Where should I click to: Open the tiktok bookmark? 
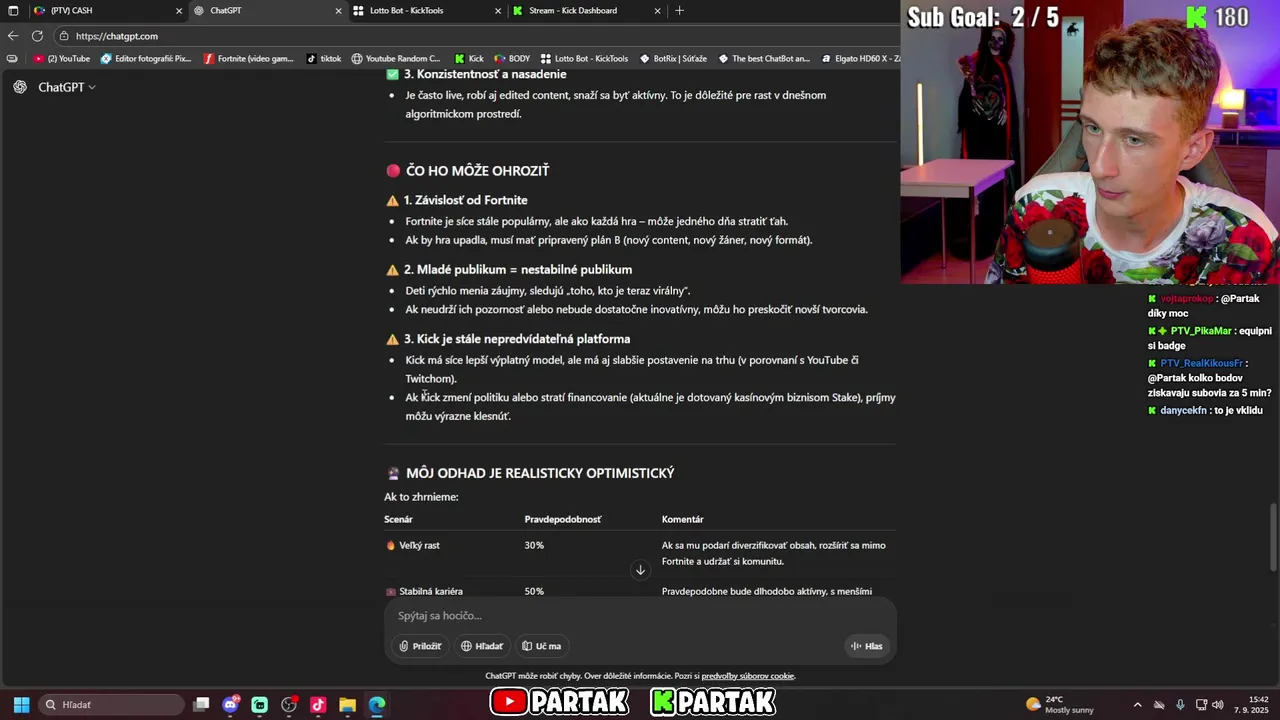[x=324, y=59]
